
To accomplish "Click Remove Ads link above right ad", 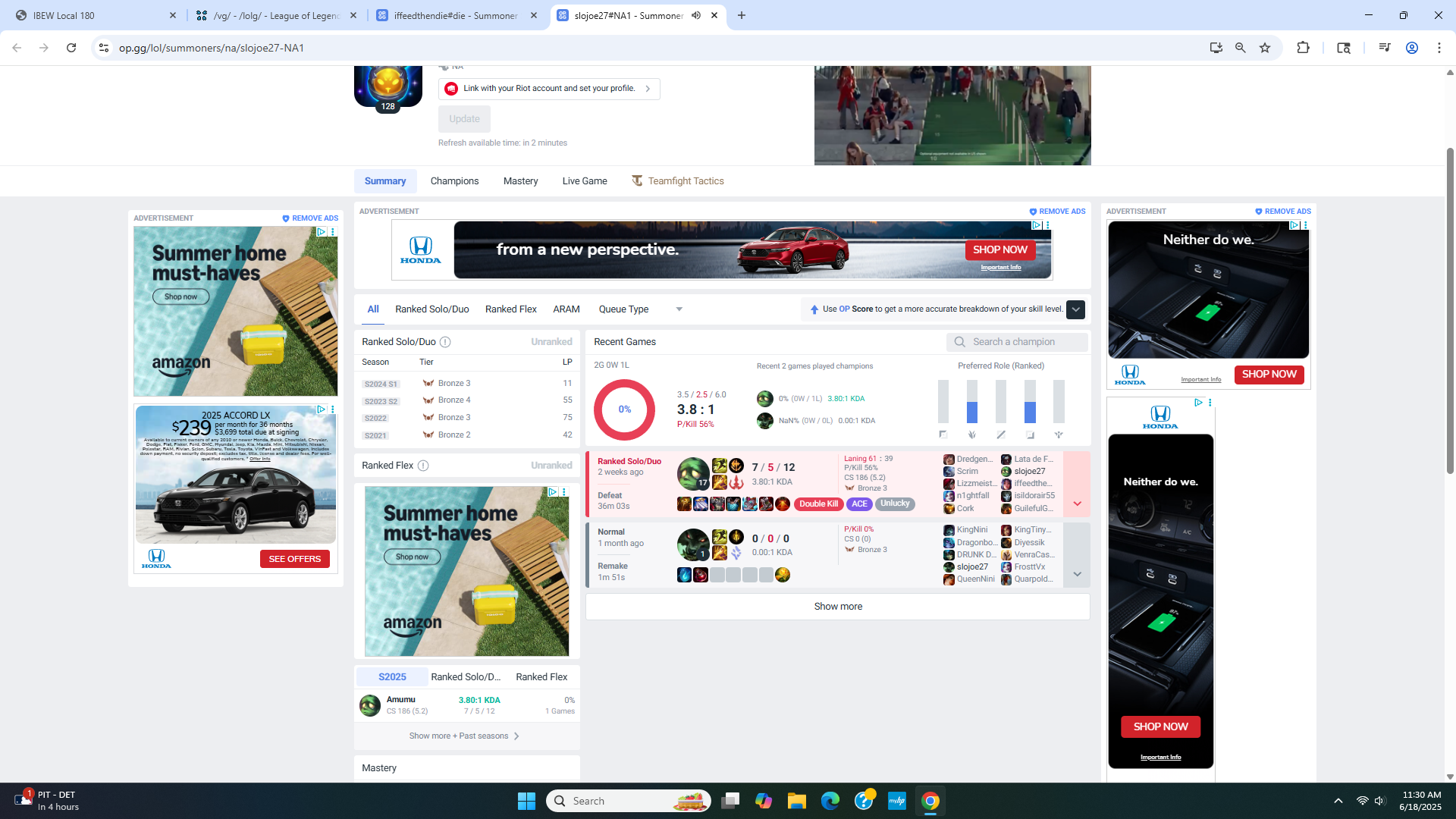I will click(x=1283, y=212).
